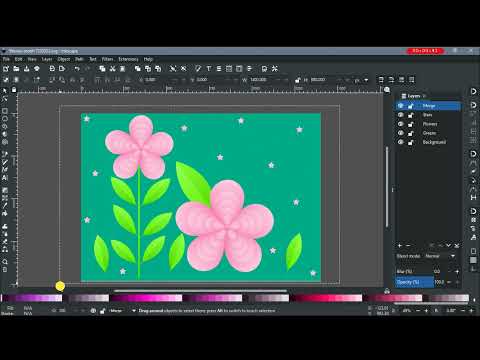Click the Open file folder icon
This screenshot has height=360, width=480.
[16, 69]
